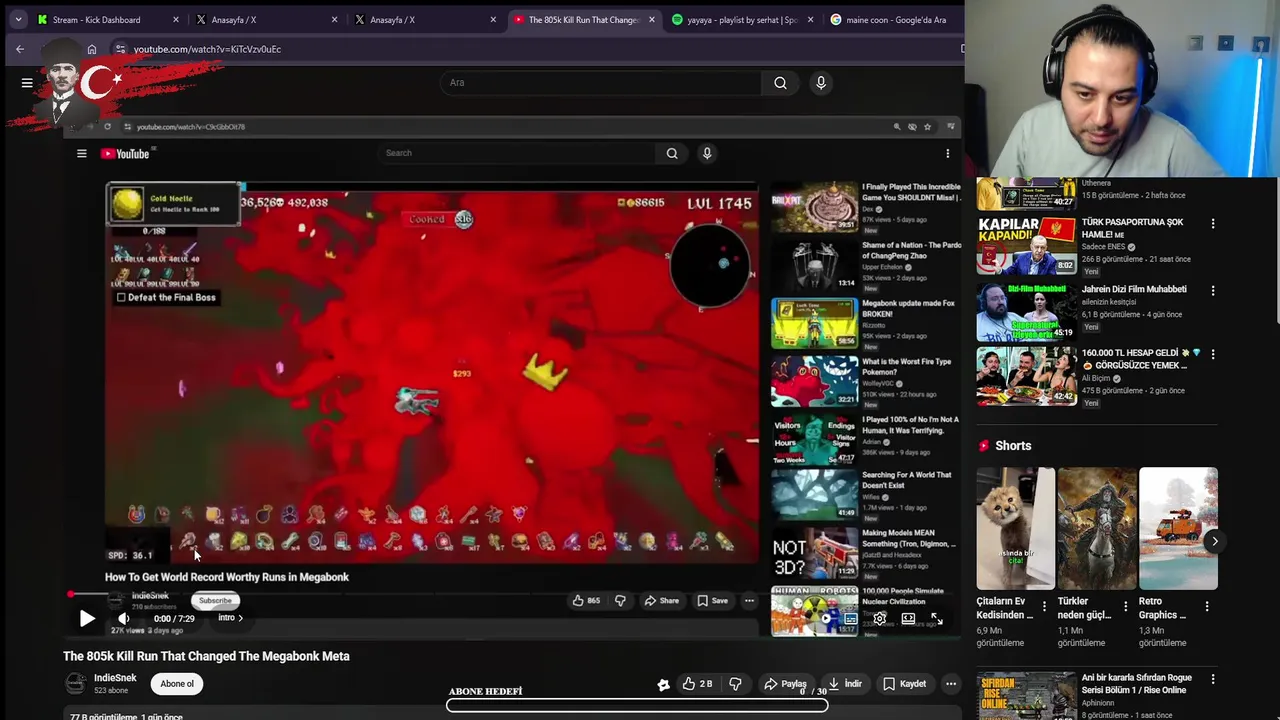The image size is (1280, 720).
Task: Mute the video using the speaker icon
Action: [124, 619]
